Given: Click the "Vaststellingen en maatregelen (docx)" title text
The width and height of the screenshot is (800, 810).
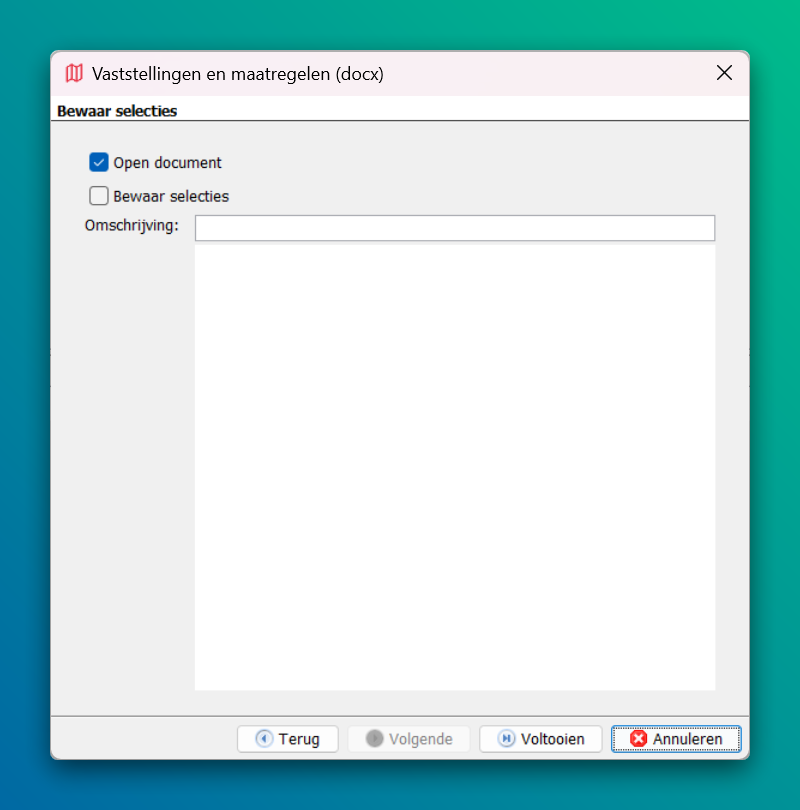Looking at the screenshot, I should click(237, 73).
